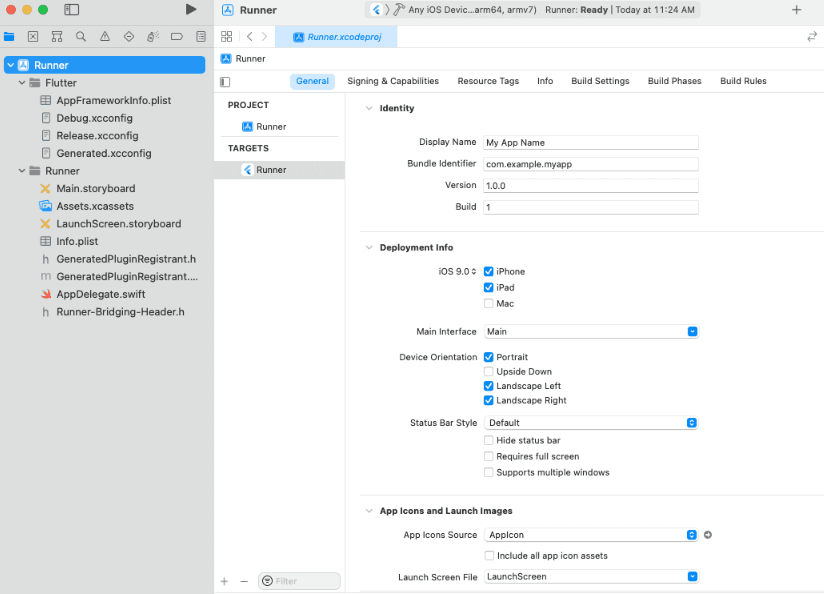Open the Find navigator magnifier icon
The image size is (824, 594).
point(80,36)
